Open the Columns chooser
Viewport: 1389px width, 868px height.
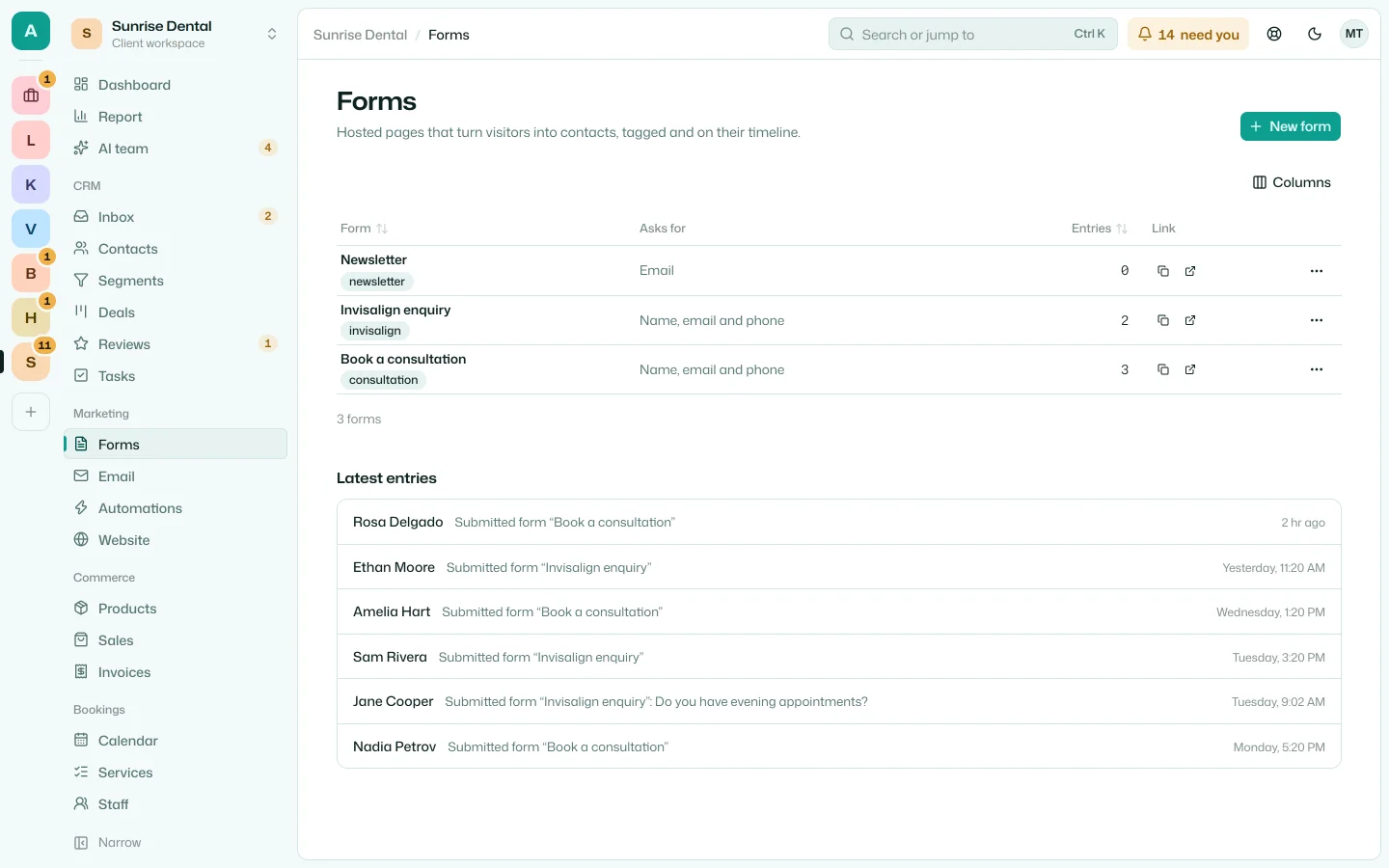tap(1292, 182)
